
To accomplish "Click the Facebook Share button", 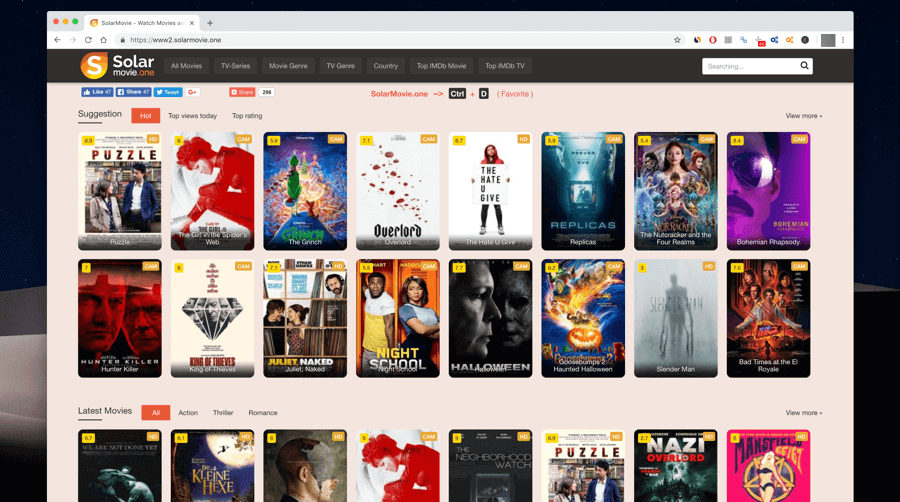I will point(133,92).
